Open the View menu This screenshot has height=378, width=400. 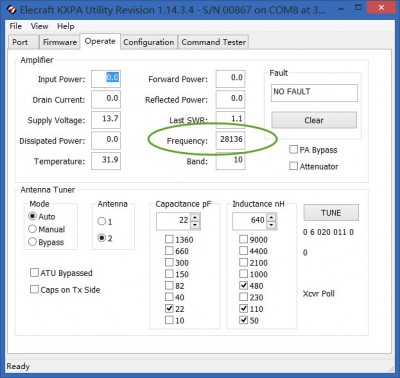click(39, 26)
